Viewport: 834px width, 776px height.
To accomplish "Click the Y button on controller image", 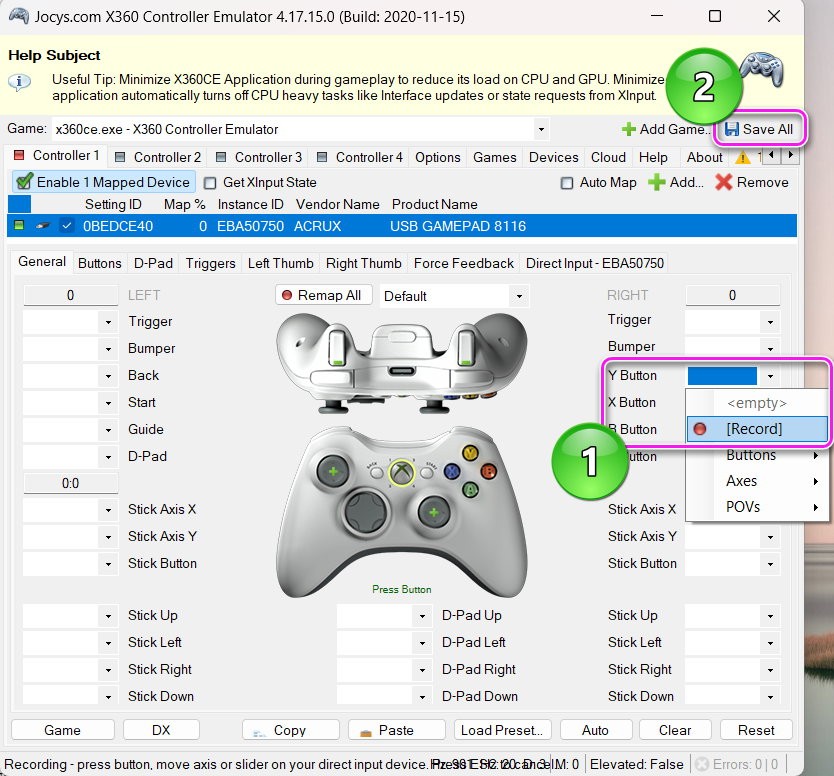I will point(470,453).
